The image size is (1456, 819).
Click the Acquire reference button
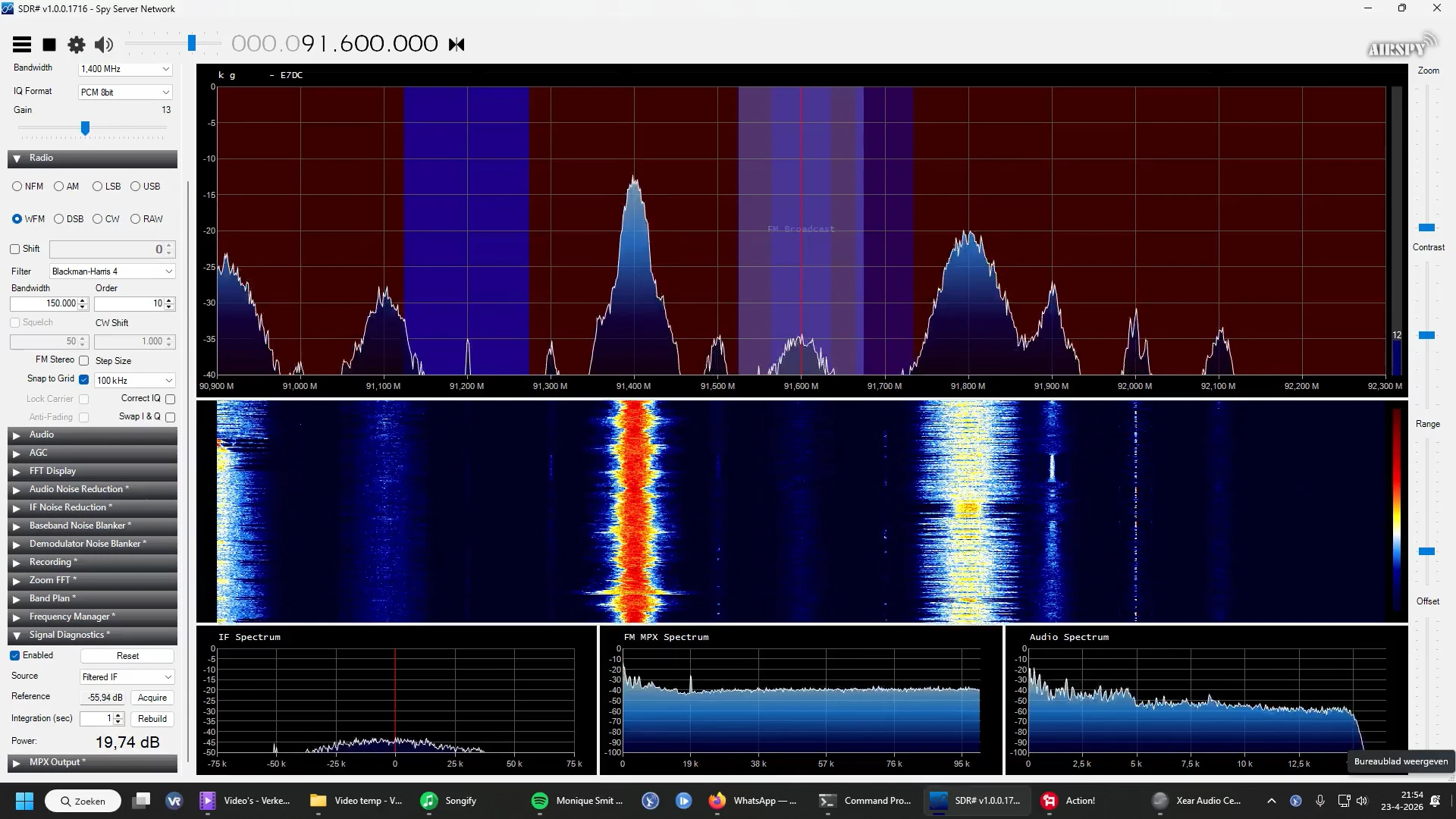[x=152, y=698]
